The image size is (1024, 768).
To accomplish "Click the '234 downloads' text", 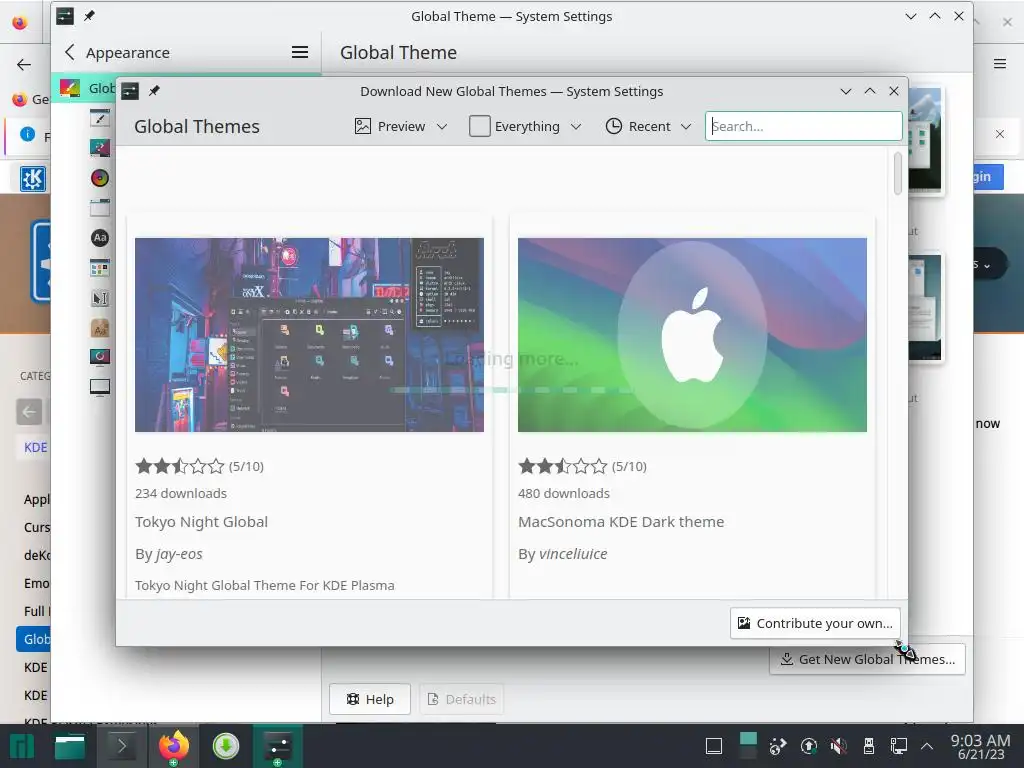I will coord(181,494).
